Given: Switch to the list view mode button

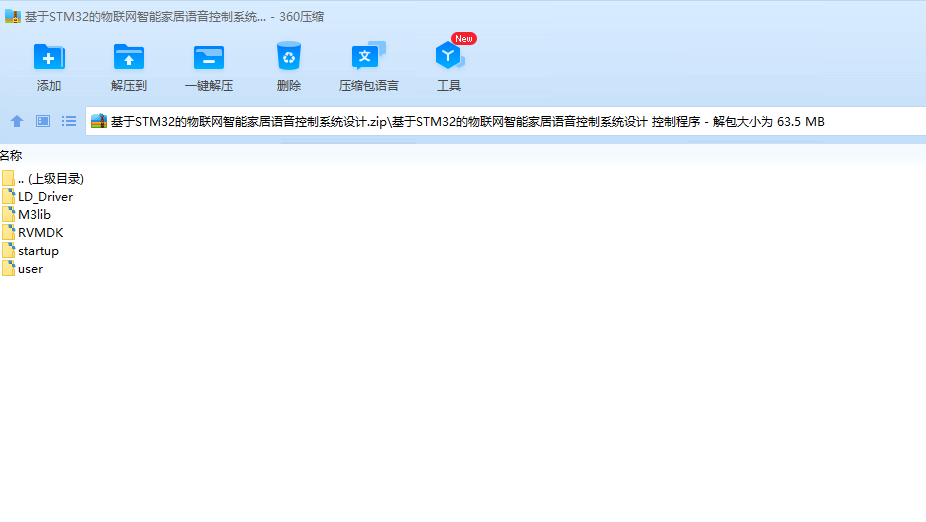Looking at the screenshot, I should pos(69,121).
